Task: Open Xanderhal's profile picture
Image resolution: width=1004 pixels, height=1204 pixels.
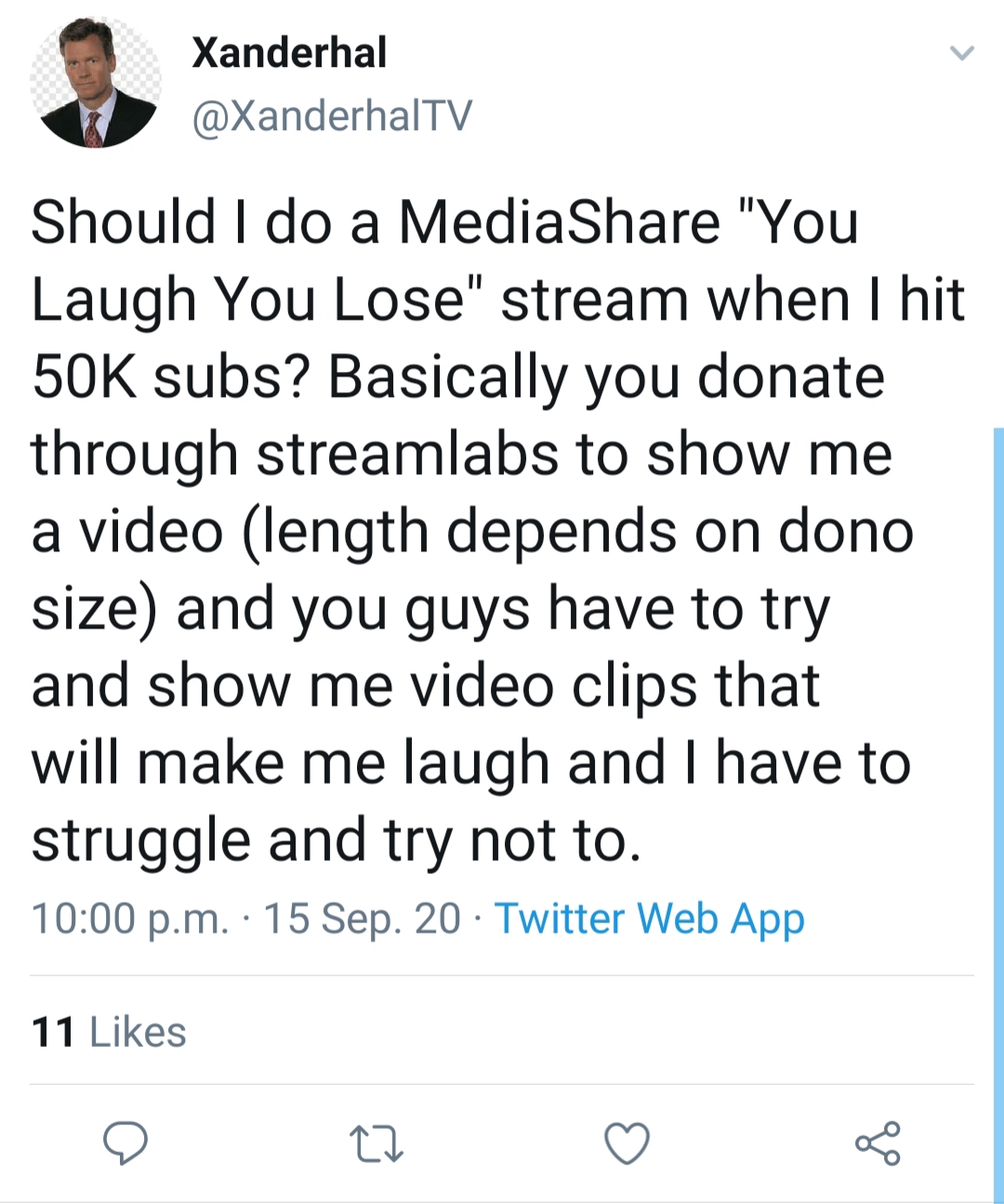Action: (x=95, y=82)
